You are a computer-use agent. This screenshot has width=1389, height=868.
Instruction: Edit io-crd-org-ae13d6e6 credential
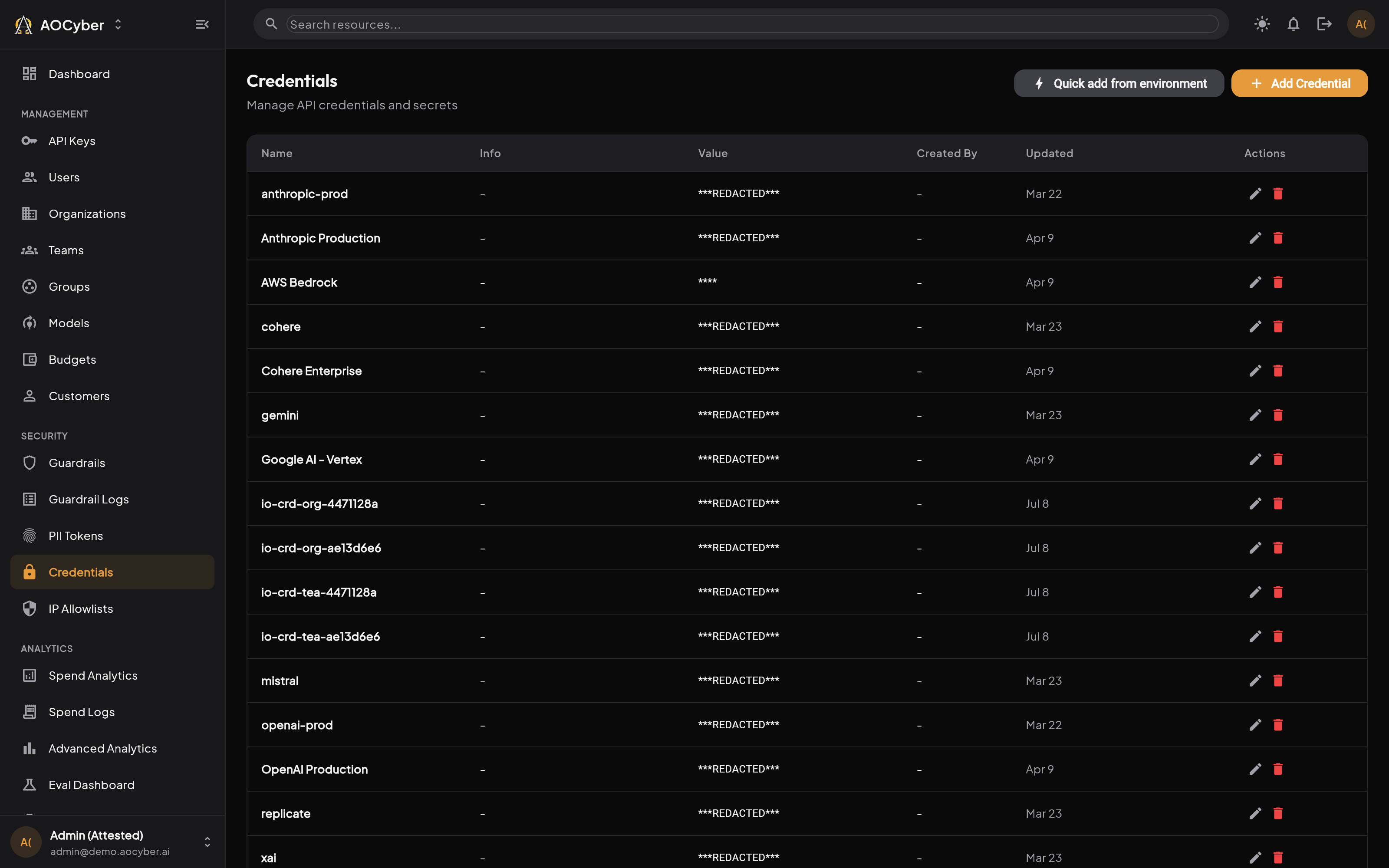point(1255,548)
